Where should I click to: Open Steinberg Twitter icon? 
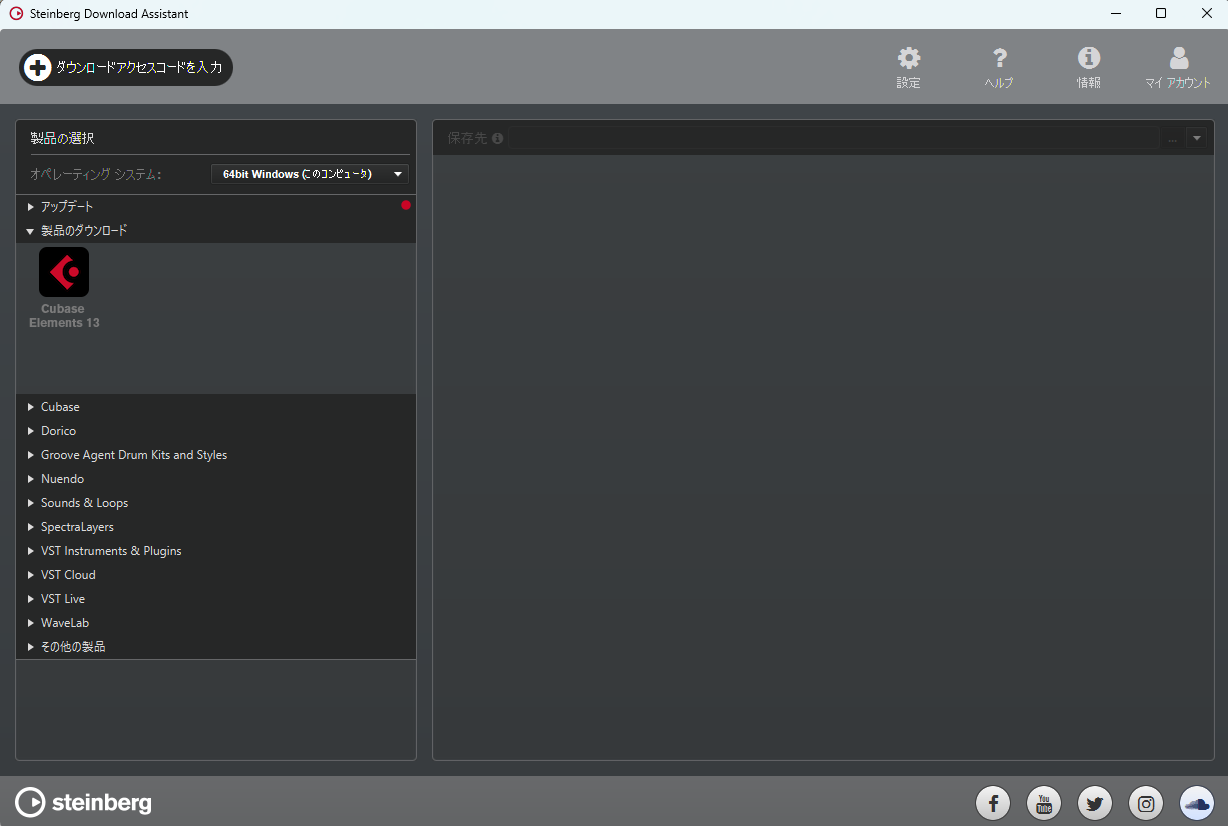click(1095, 802)
